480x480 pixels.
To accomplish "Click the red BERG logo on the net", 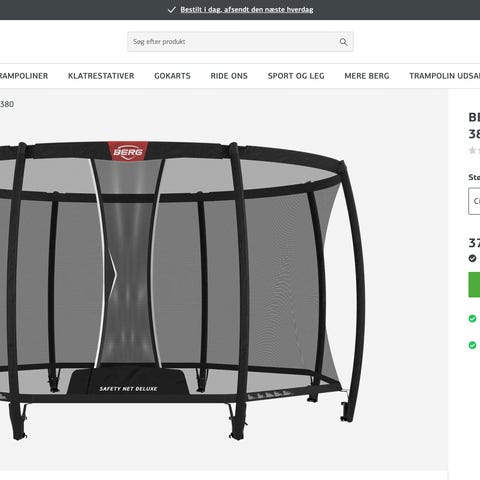I will 128,152.
